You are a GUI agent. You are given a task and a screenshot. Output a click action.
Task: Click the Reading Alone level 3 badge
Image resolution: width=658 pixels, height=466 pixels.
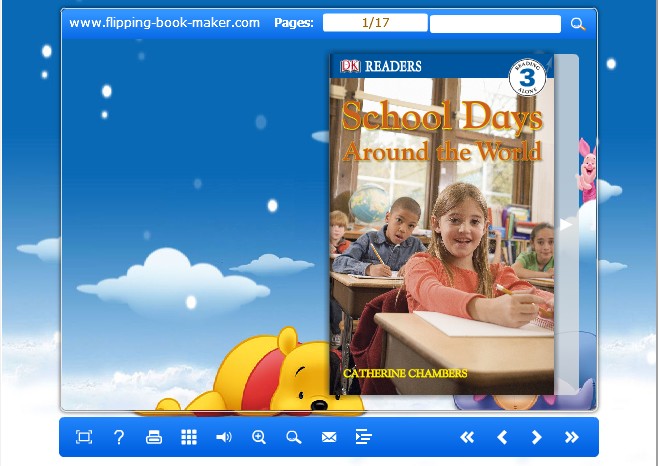[527, 77]
